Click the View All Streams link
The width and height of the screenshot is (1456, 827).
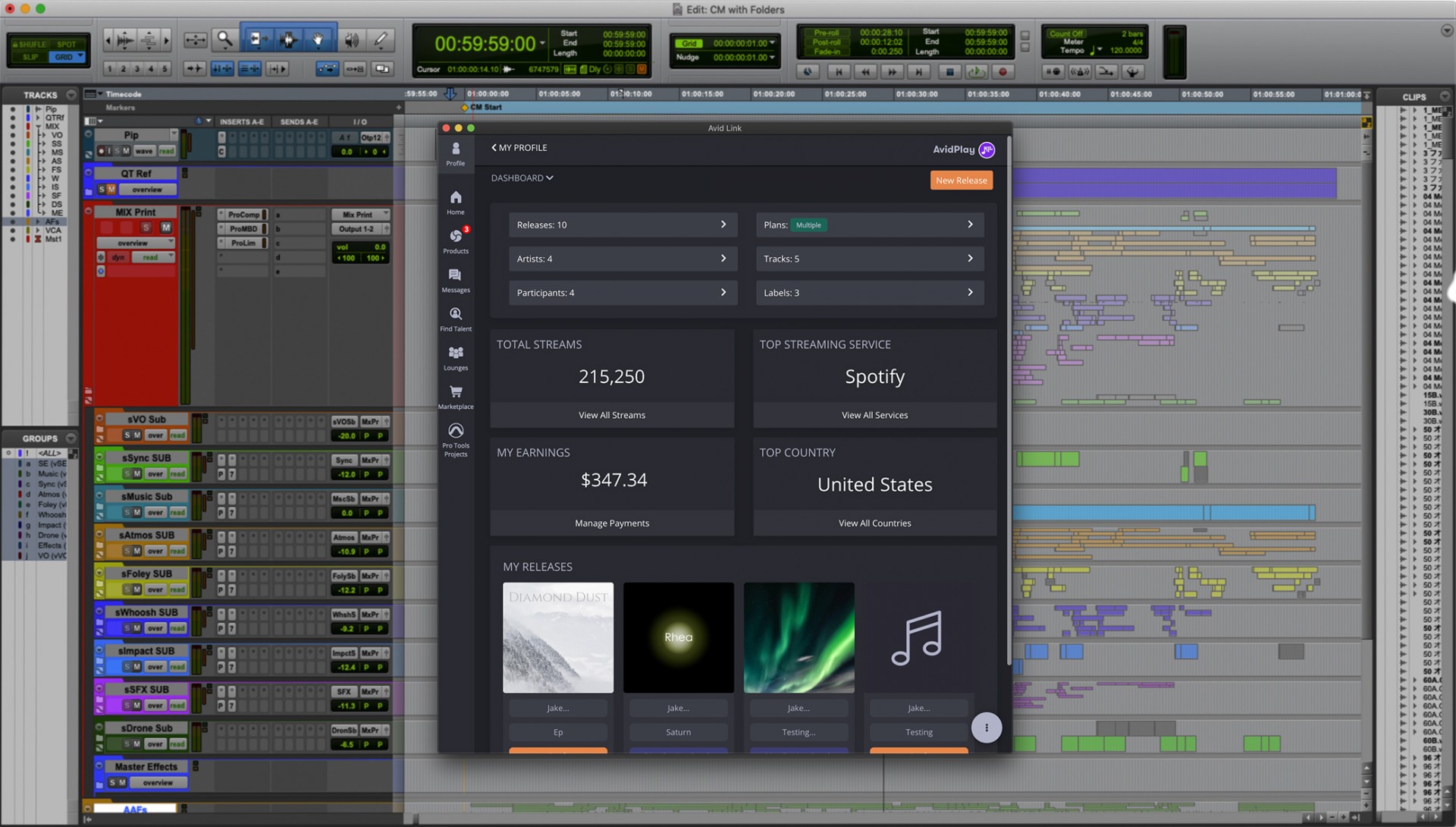pyautogui.click(x=612, y=415)
